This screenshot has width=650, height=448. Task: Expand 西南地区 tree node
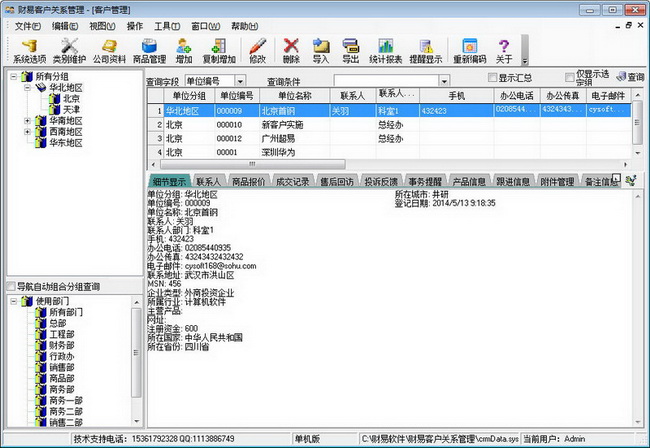27,132
